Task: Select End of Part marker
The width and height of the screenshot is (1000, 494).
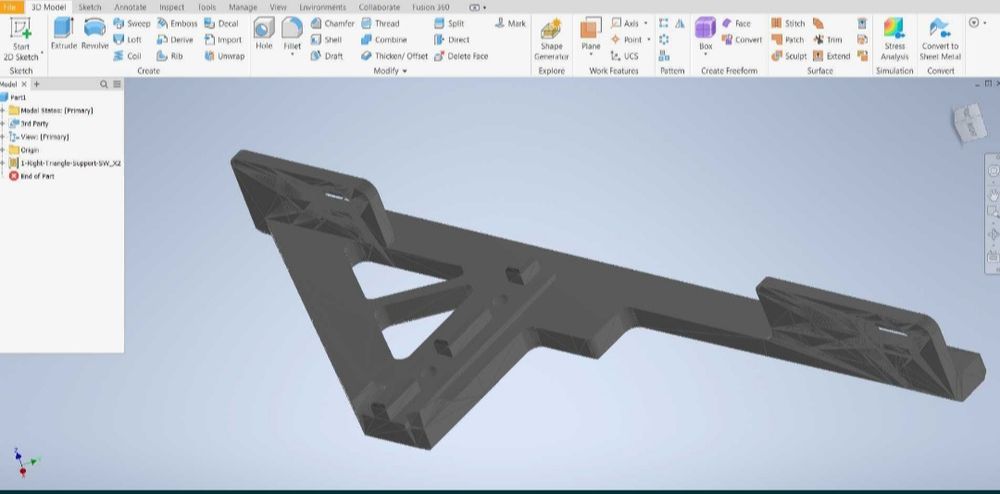Action: point(32,177)
